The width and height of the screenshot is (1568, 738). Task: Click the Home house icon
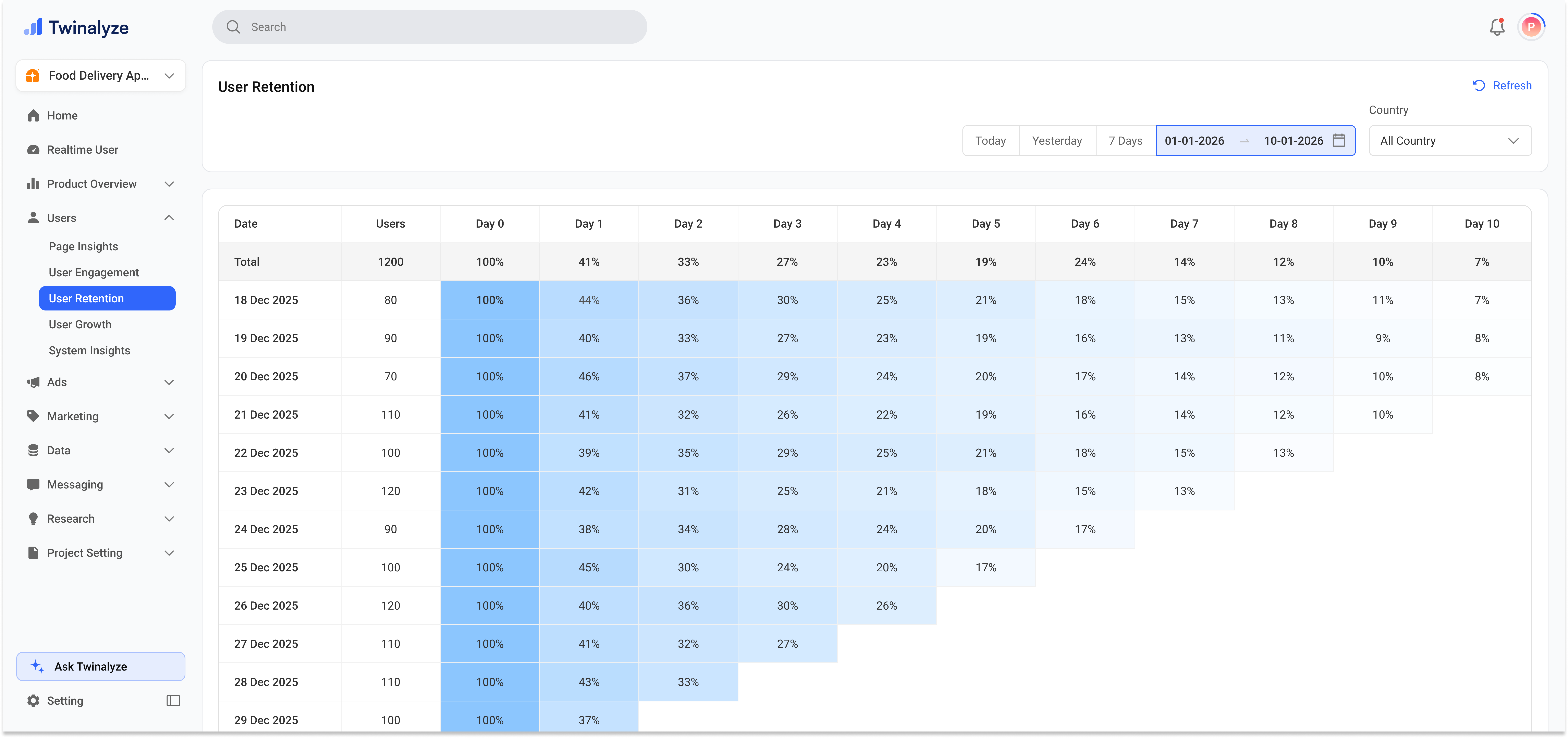(34, 116)
